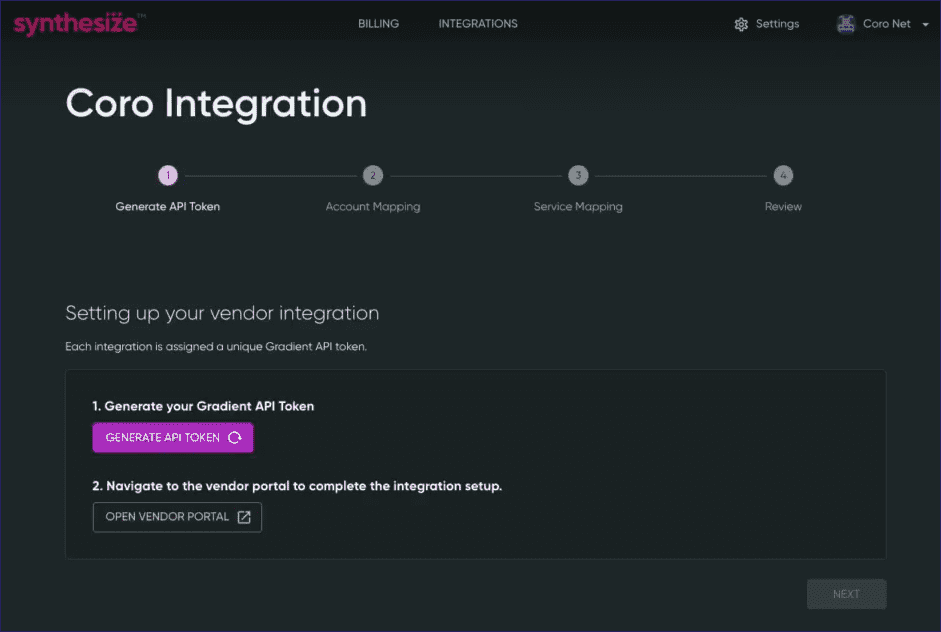The height and width of the screenshot is (632, 941).
Task: Click step 1 Generate API Token marker
Action: click(x=167, y=174)
